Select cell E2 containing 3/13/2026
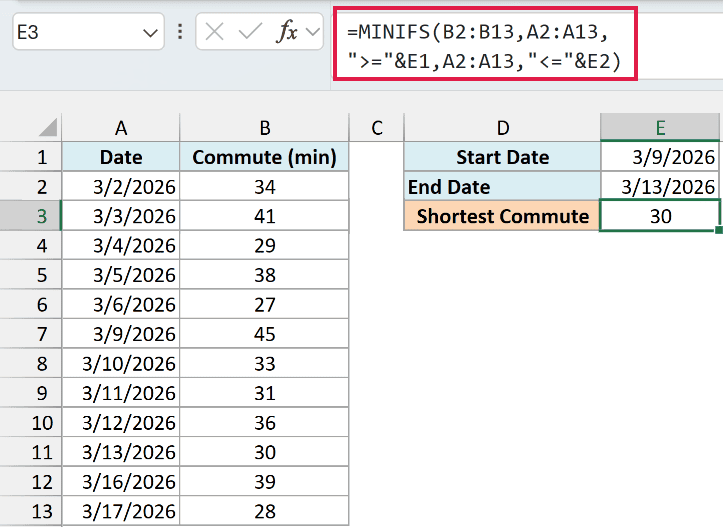Viewport: 723px width, 527px height. point(660,187)
